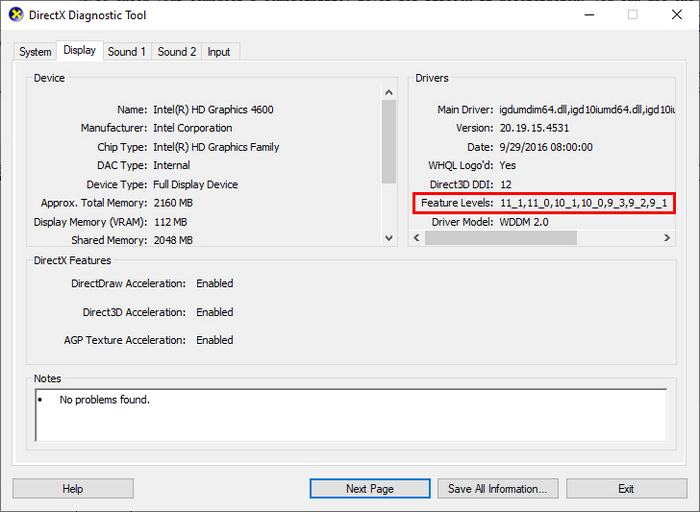This screenshot has height=512, width=700.
Task: Click the 'Approx. Total Memory:' label
Action: pyautogui.click(x=94, y=203)
